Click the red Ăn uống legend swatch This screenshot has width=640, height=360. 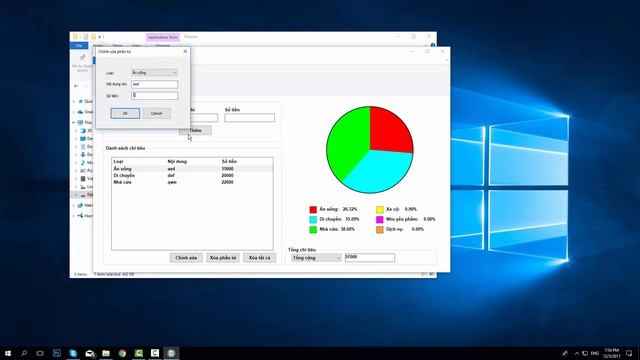(313, 209)
